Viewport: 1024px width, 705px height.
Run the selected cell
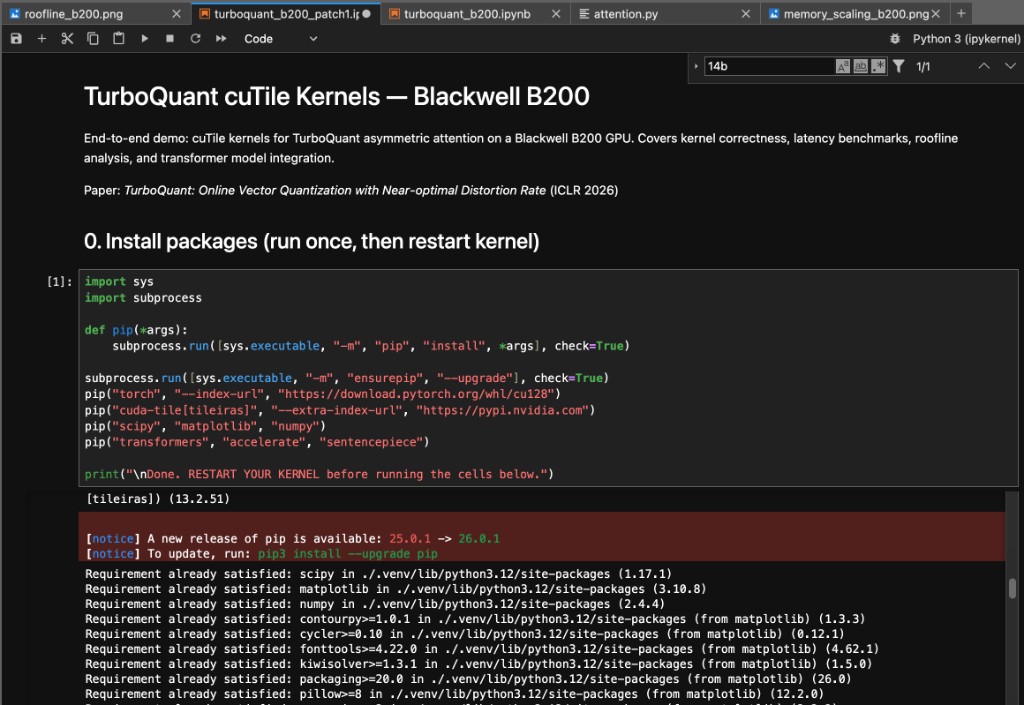145,39
